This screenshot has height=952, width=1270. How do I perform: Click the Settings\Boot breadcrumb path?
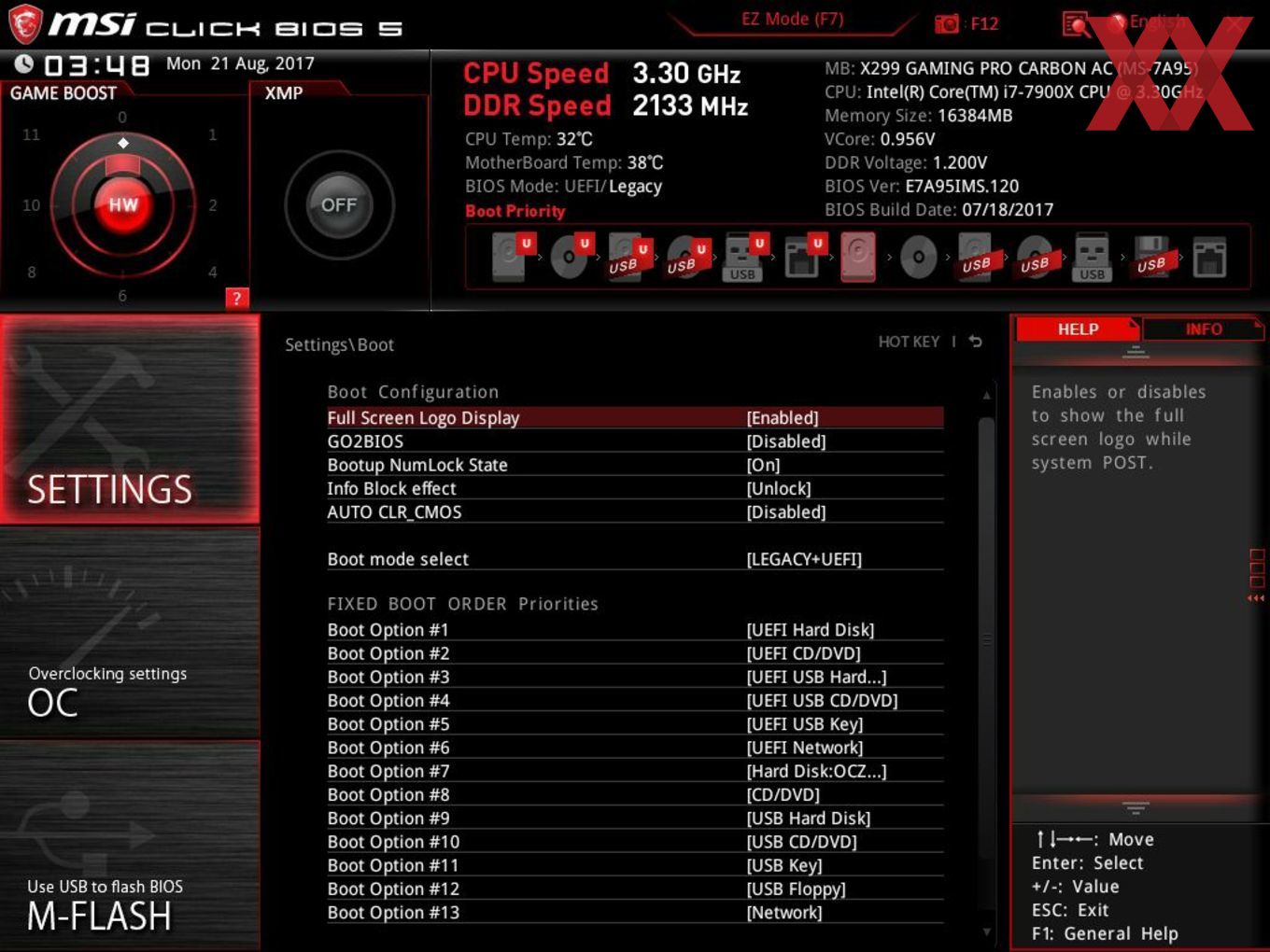tap(339, 344)
